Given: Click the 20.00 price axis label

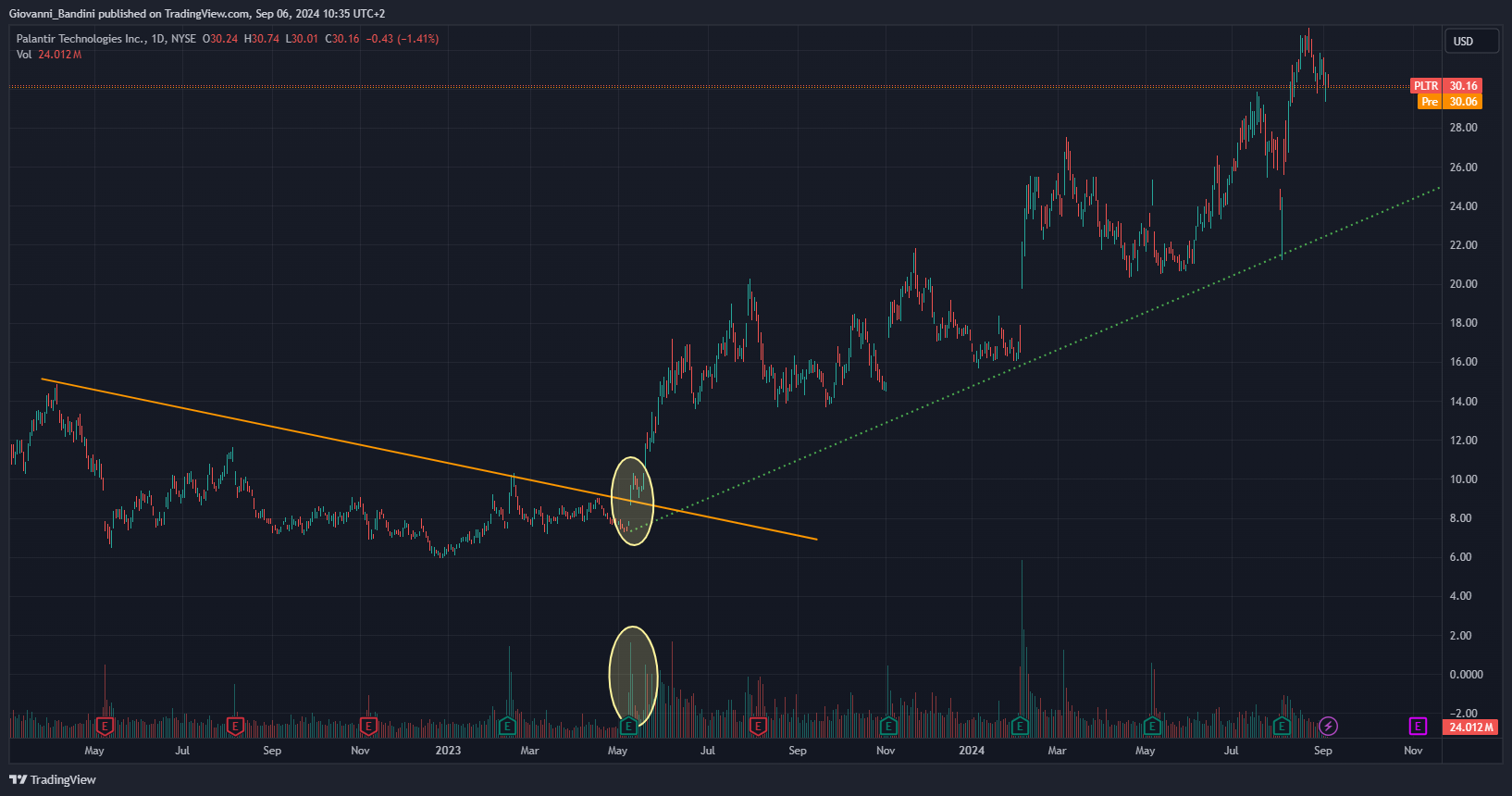Looking at the screenshot, I should (1463, 284).
